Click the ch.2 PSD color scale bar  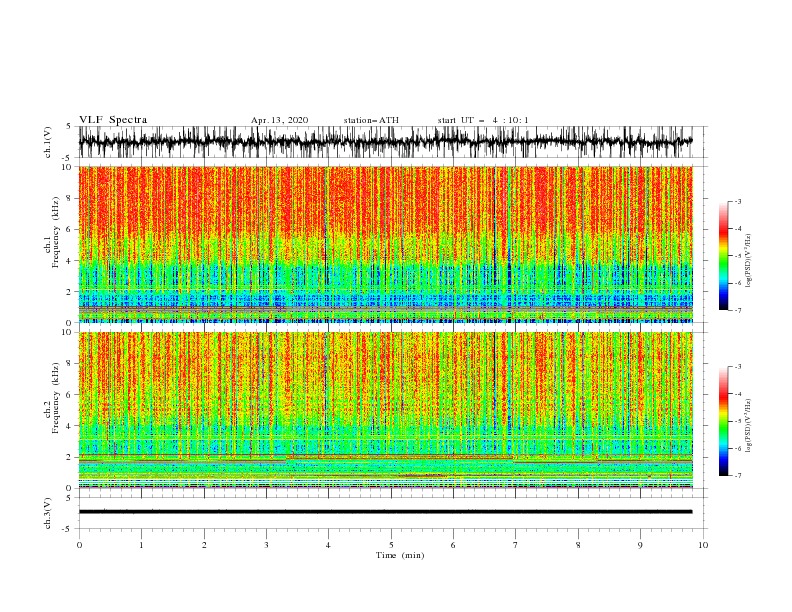723,421
